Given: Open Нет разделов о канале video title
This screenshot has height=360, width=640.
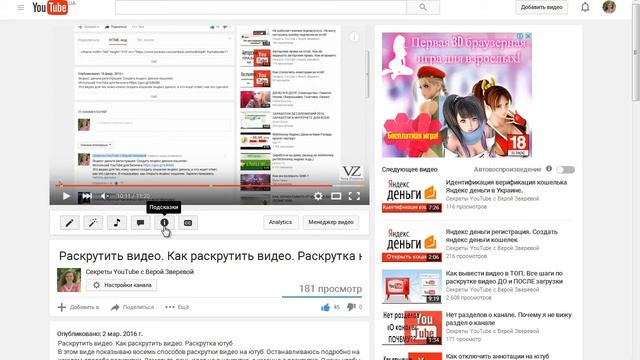Looking at the screenshot, I should (509, 319).
